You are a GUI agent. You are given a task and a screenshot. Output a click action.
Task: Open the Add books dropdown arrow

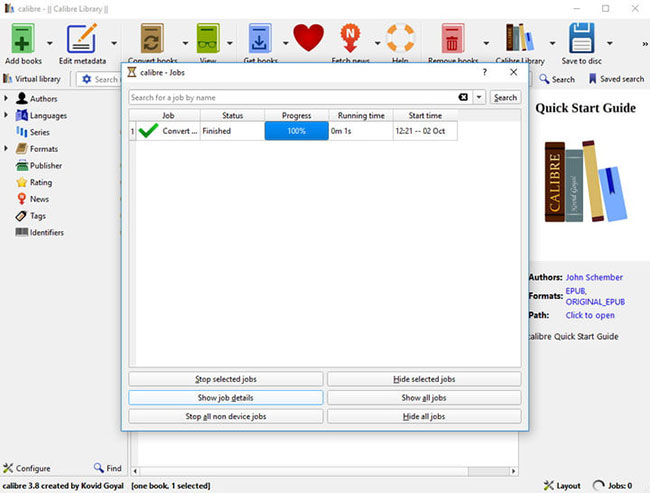click(x=49, y=43)
